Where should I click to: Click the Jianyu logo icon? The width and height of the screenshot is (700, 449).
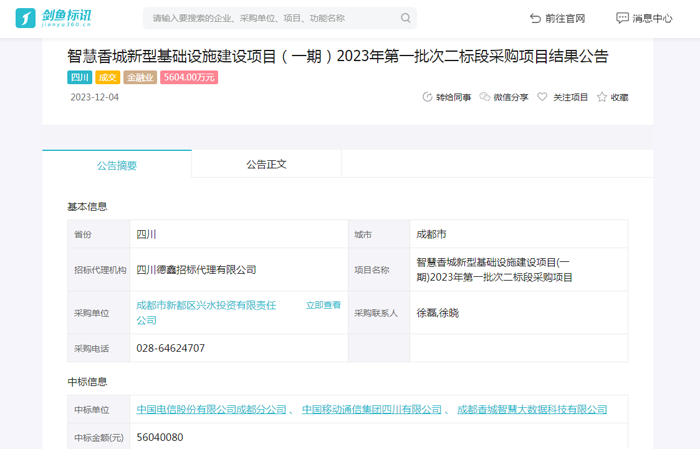(25, 18)
